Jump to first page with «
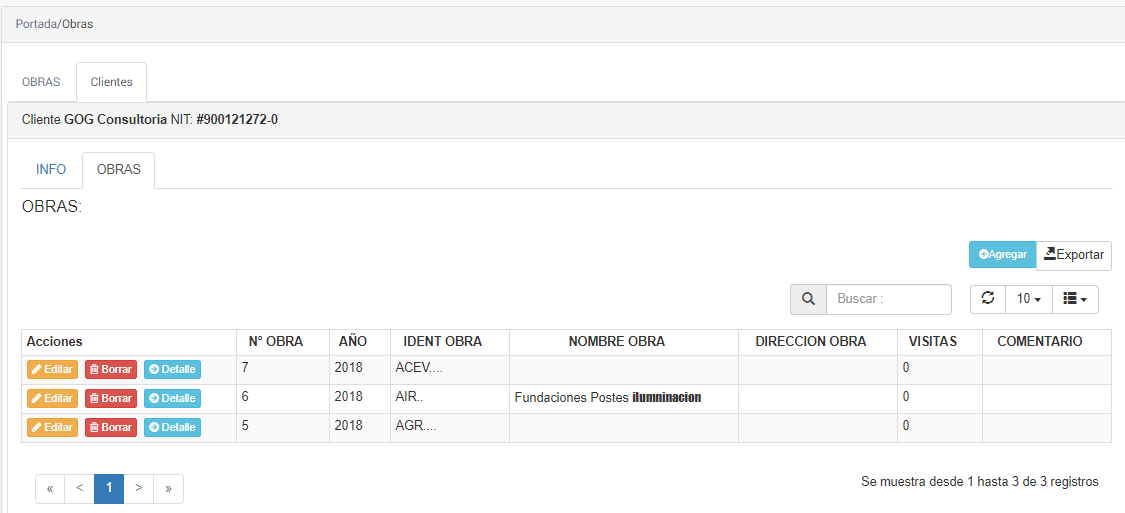This screenshot has width=1125, height=513. [x=50, y=489]
